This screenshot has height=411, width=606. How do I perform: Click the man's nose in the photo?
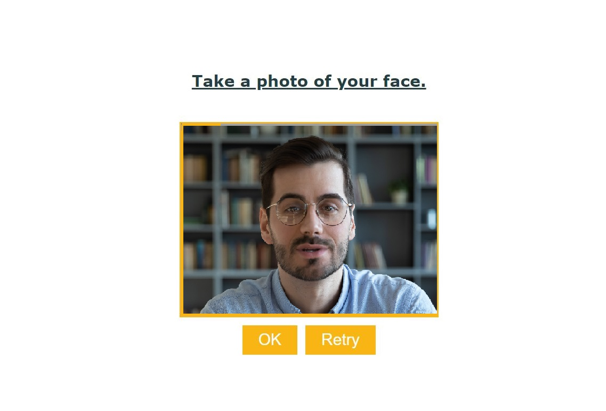click(x=312, y=225)
